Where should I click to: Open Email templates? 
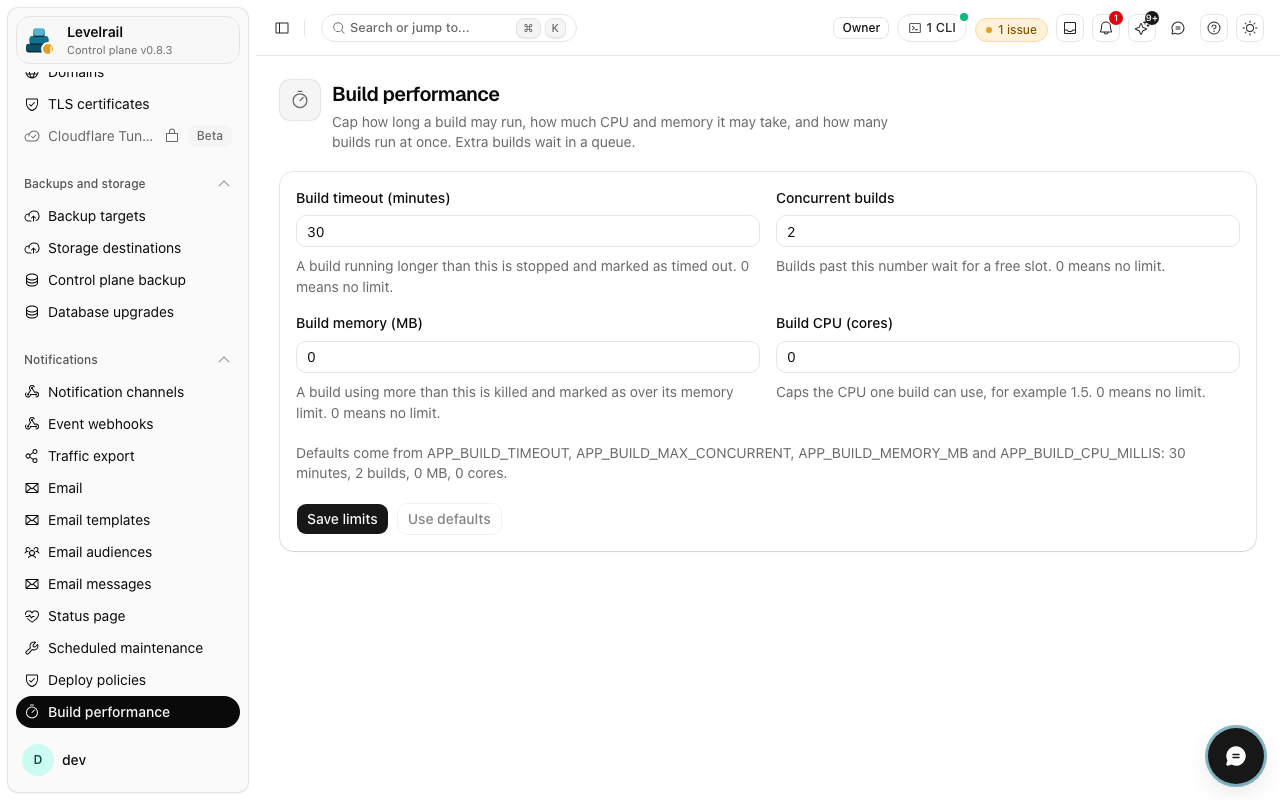128,520
